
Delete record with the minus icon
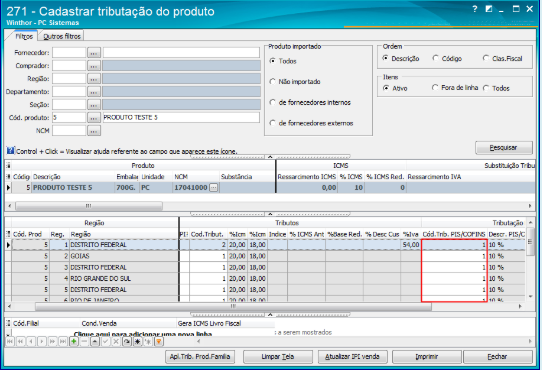click(84, 342)
